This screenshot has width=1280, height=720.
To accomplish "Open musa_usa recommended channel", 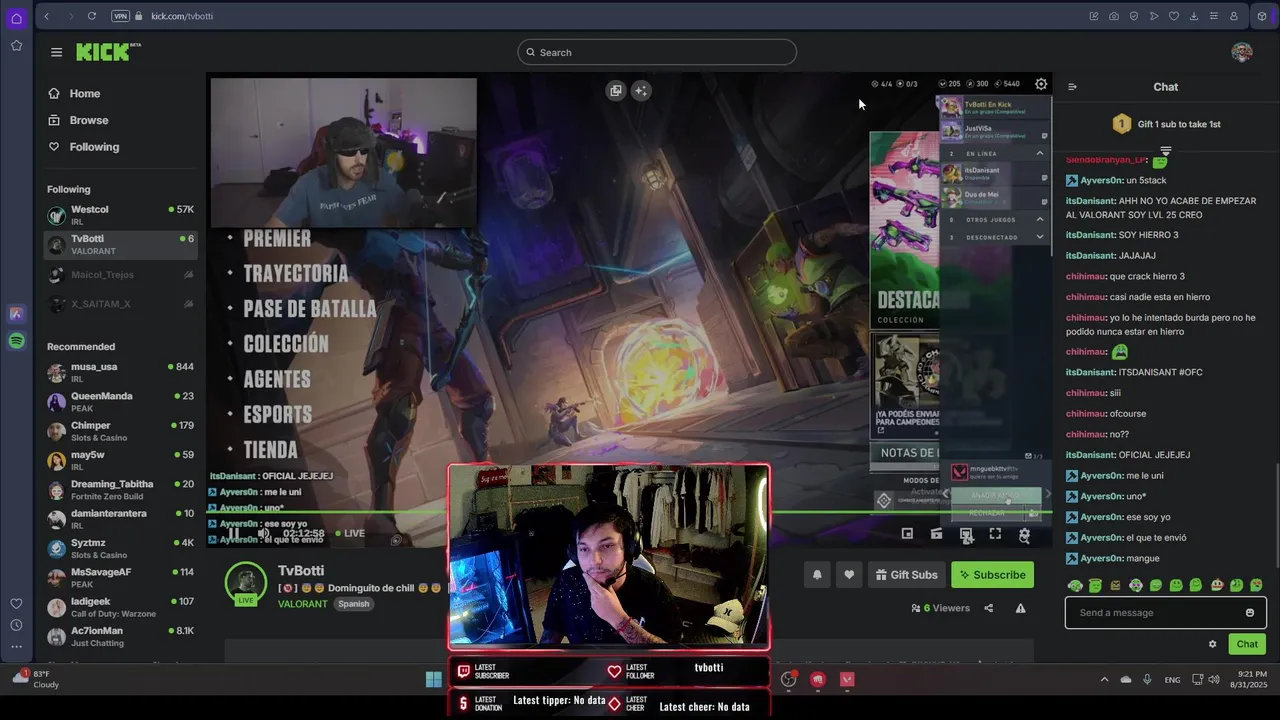I will [x=120, y=372].
